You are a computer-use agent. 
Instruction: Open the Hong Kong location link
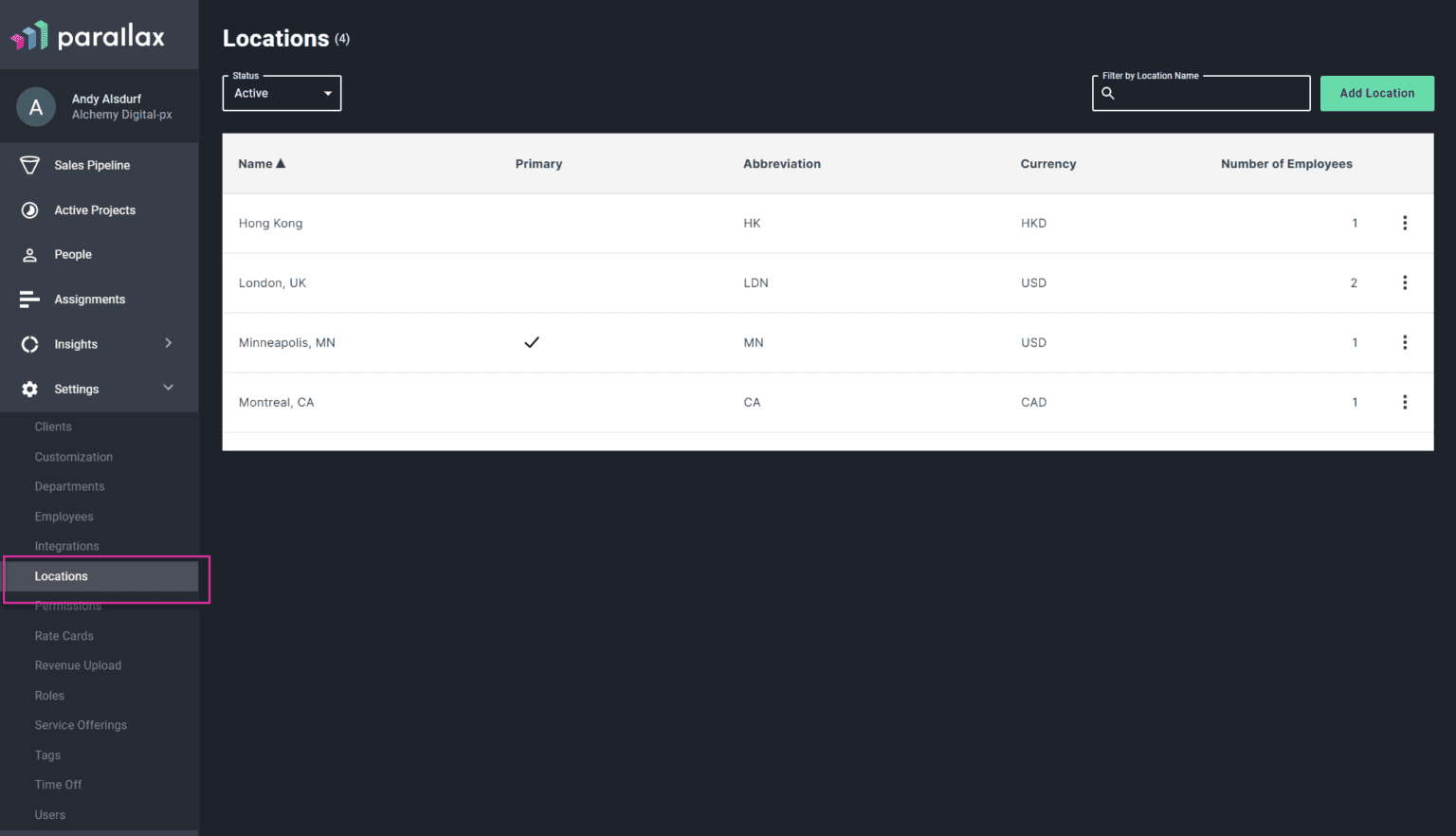pos(270,223)
